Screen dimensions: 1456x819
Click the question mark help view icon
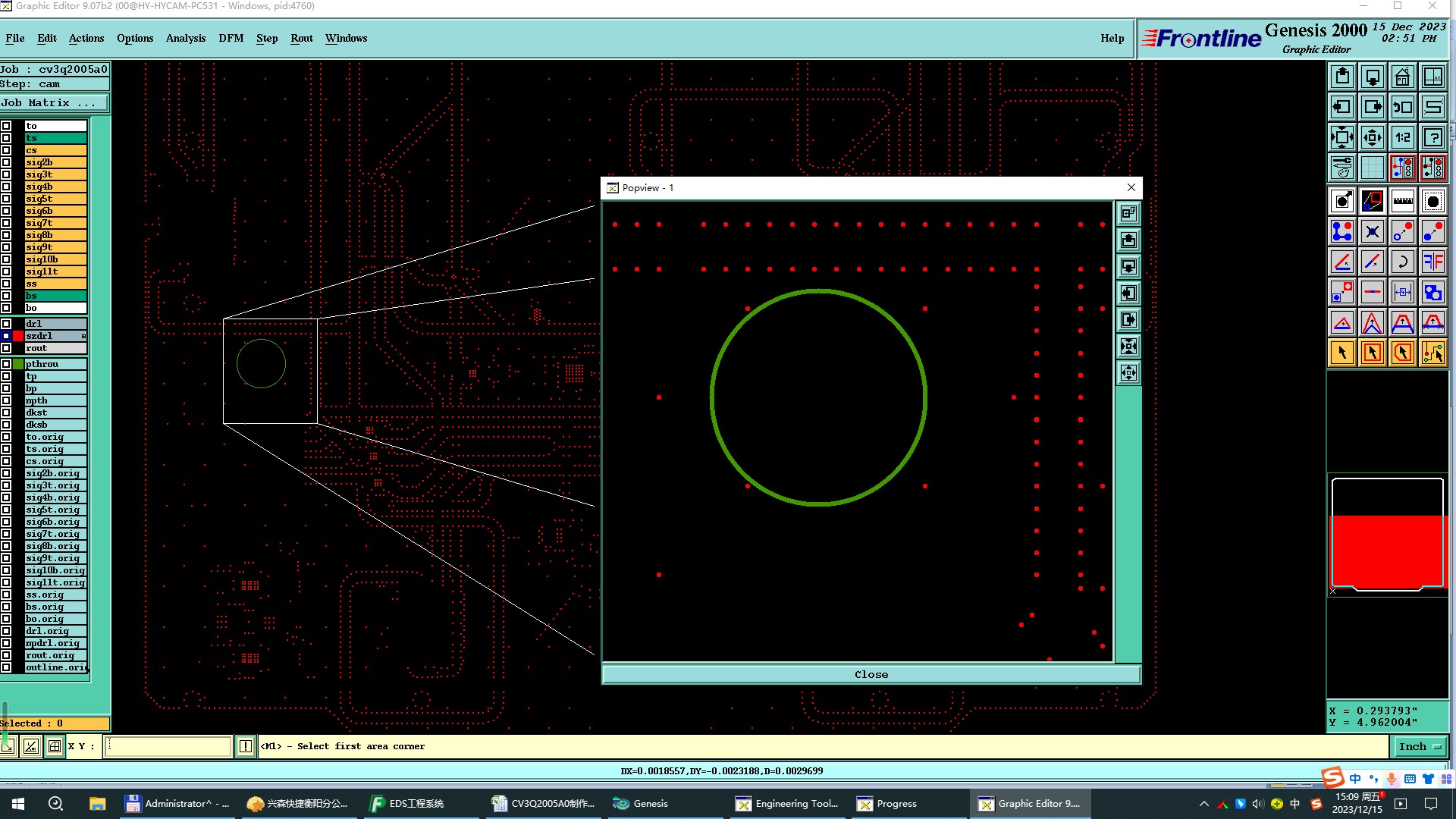(x=1432, y=137)
